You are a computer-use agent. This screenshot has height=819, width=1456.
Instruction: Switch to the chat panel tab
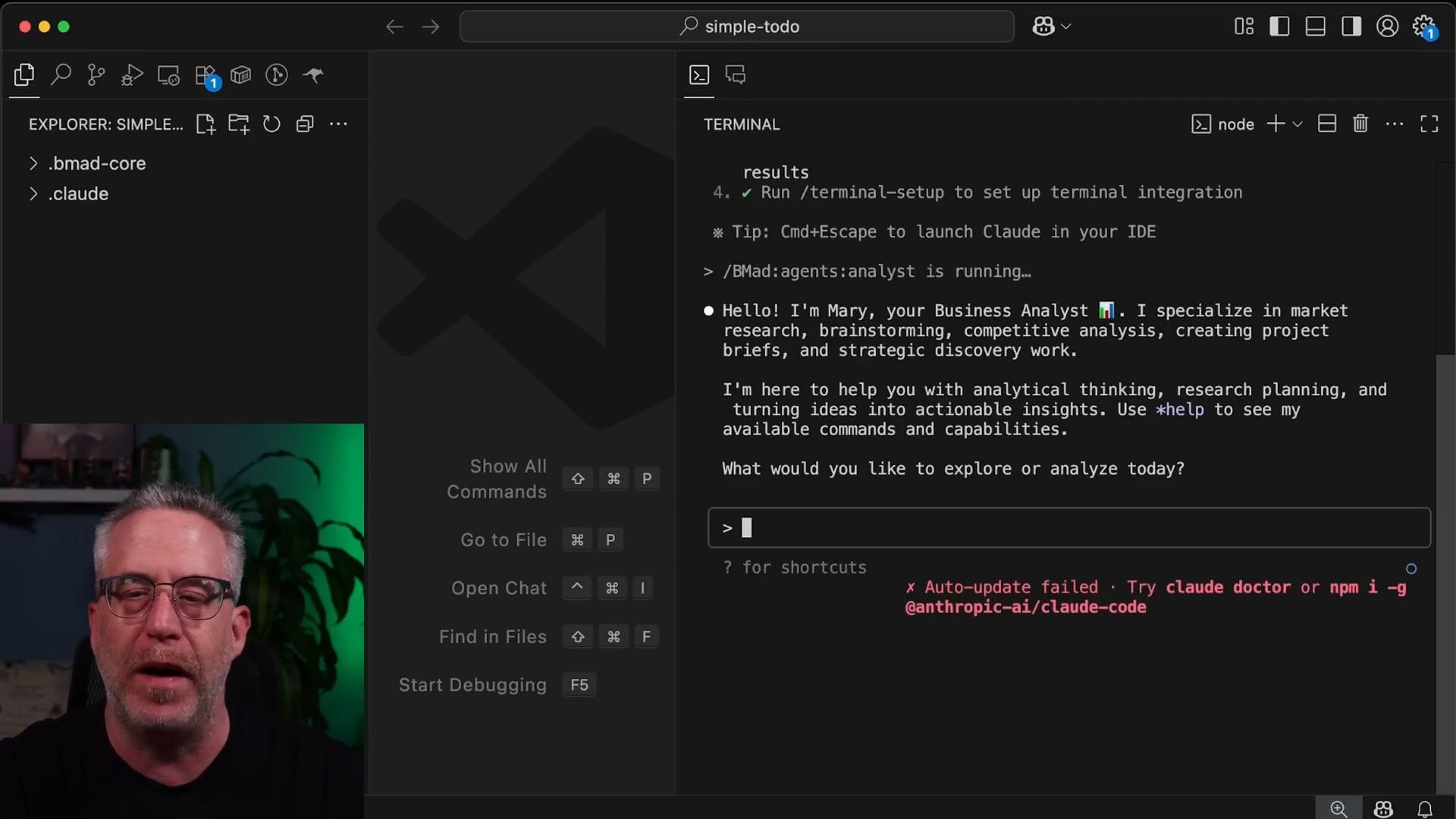[x=736, y=75]
